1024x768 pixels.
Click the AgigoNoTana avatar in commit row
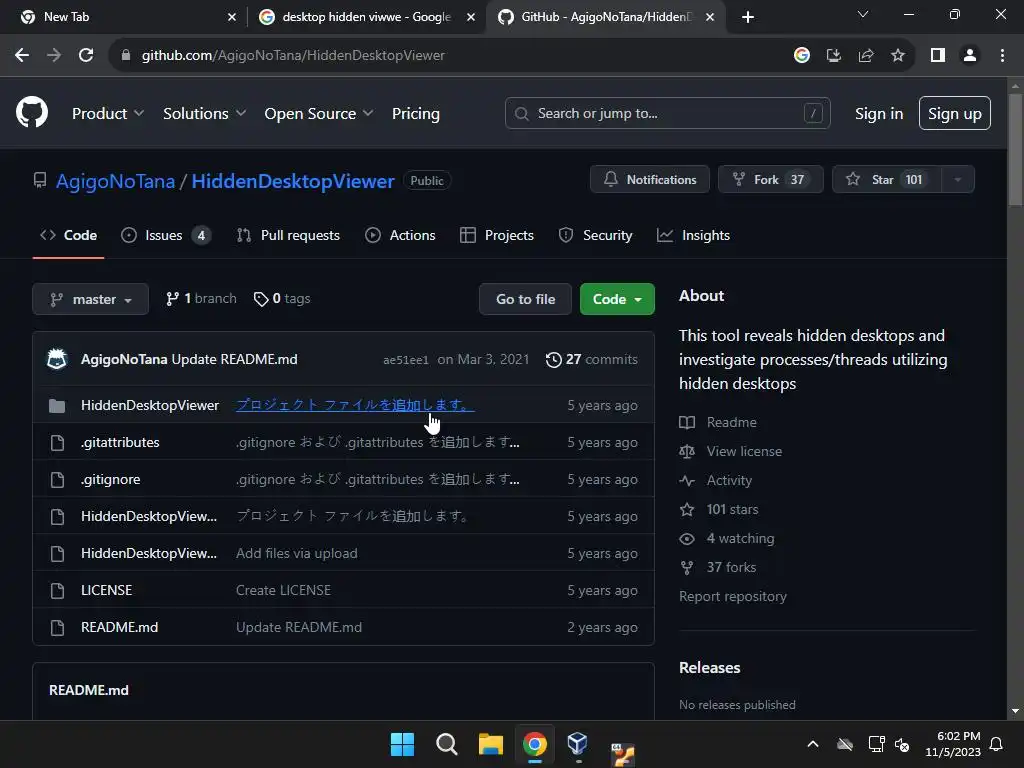click(57, 359)
